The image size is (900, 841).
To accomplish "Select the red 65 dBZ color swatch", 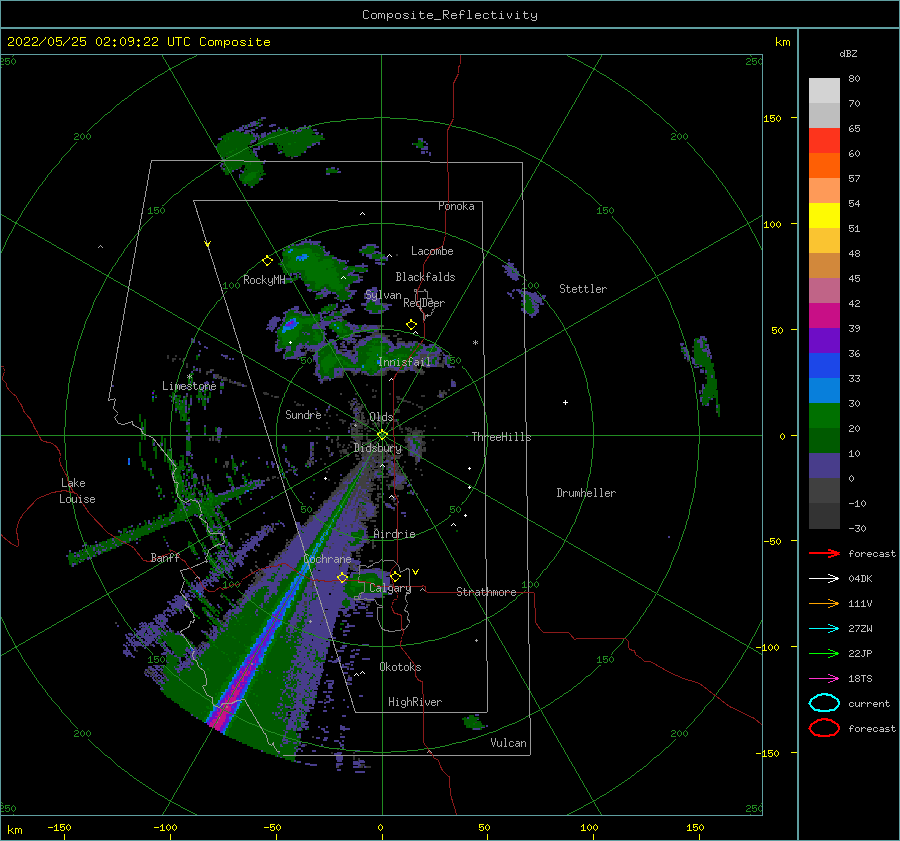I will pyautogui.click(x=824, y=140).
